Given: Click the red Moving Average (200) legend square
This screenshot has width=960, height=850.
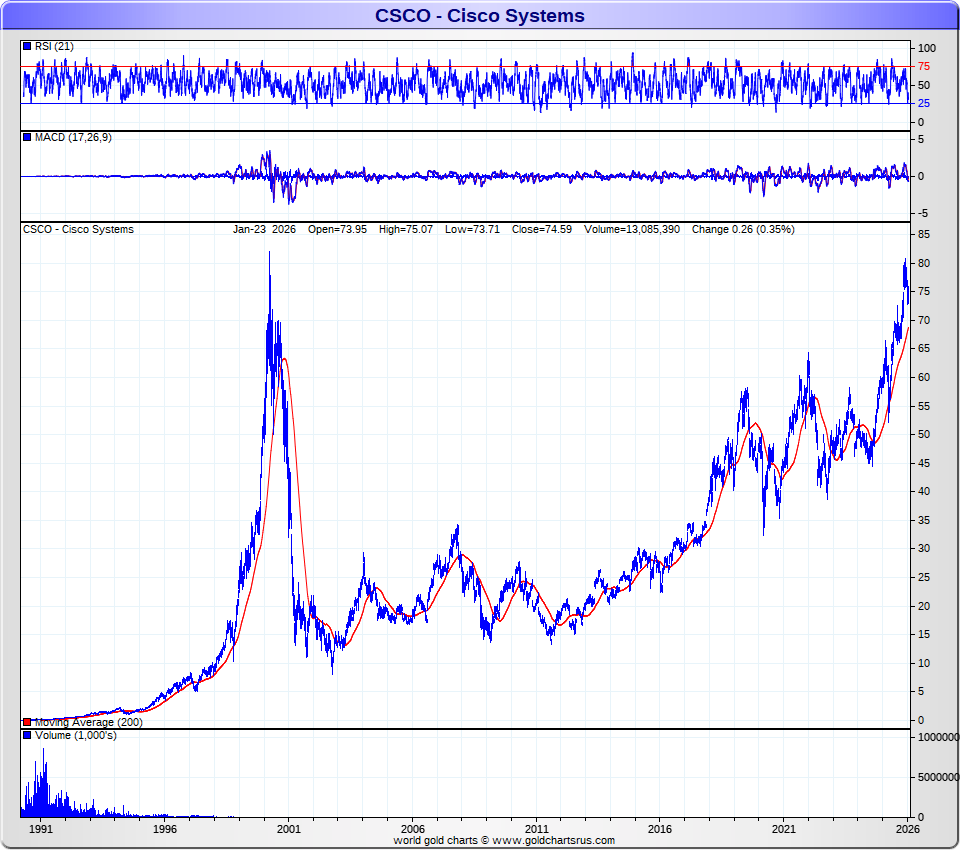Looking at the screenshot, I should coord(27,722).
